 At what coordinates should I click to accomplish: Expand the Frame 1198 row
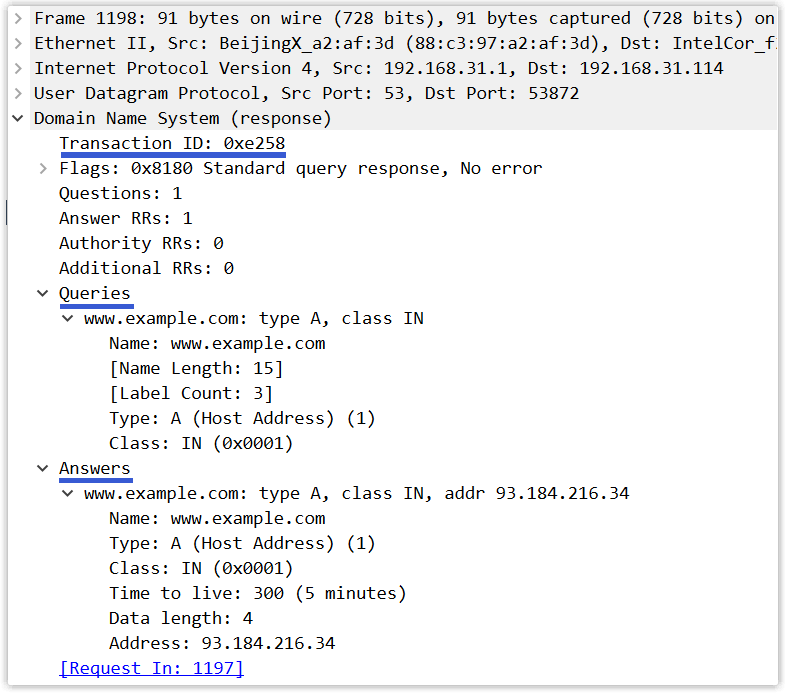coord(19,19)
